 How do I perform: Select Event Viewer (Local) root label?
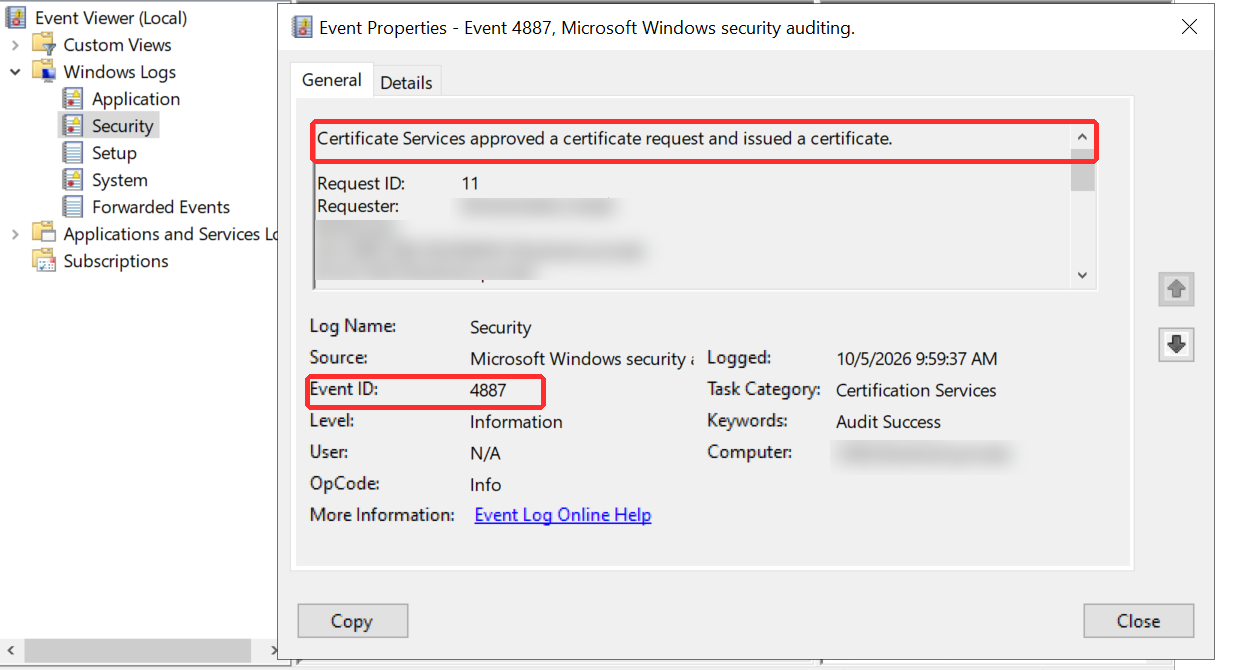coord(111,18)
